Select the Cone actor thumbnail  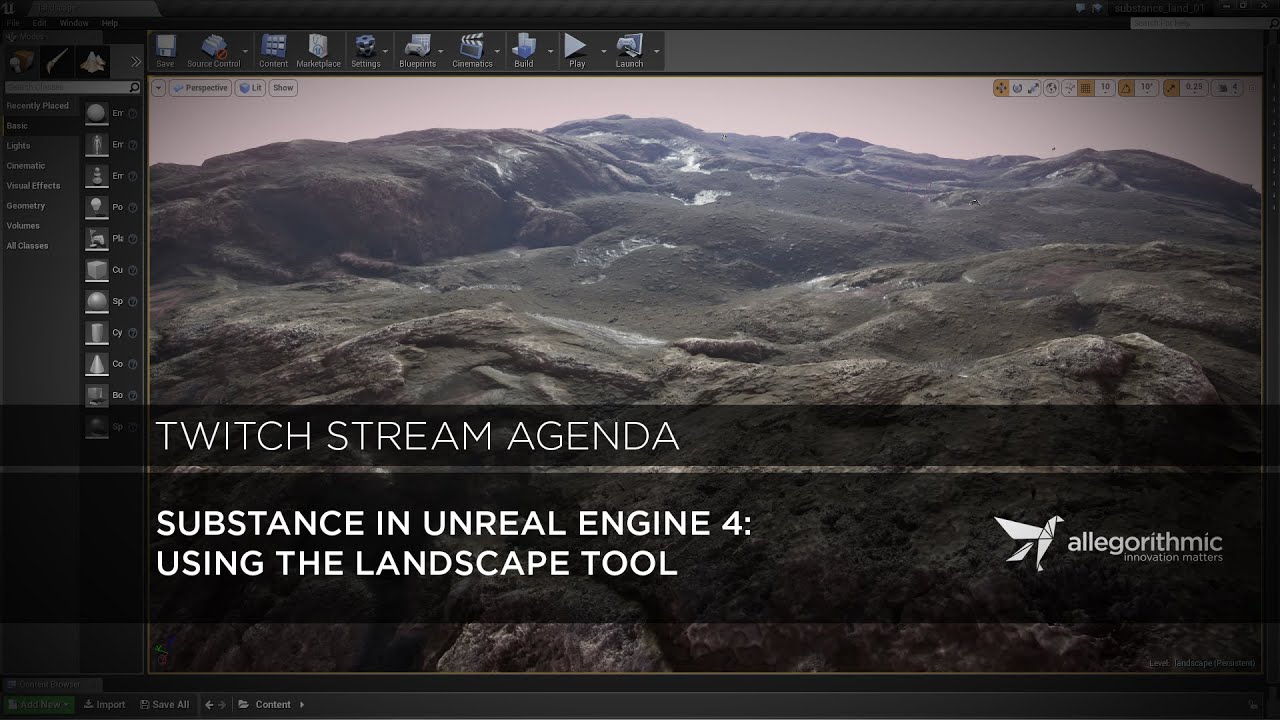point(96,364)
